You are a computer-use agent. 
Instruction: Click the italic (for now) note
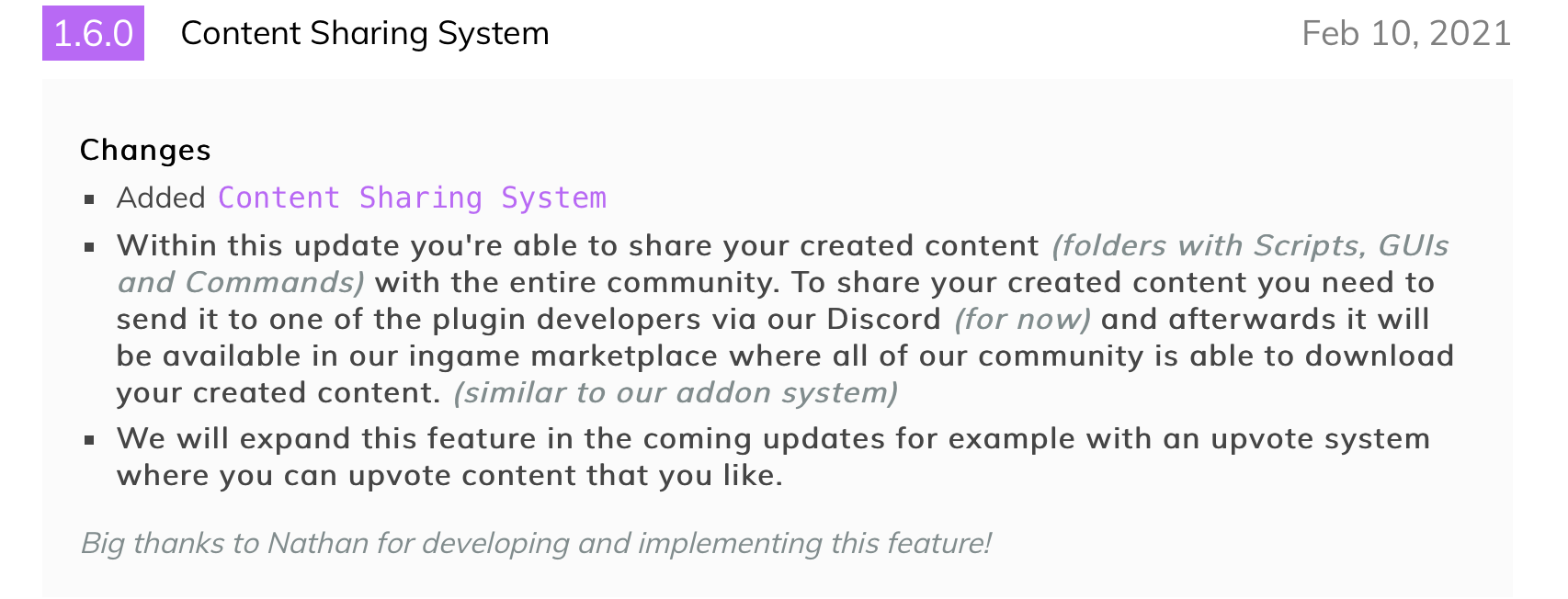pyautogui.click(x=1022, y=320)
